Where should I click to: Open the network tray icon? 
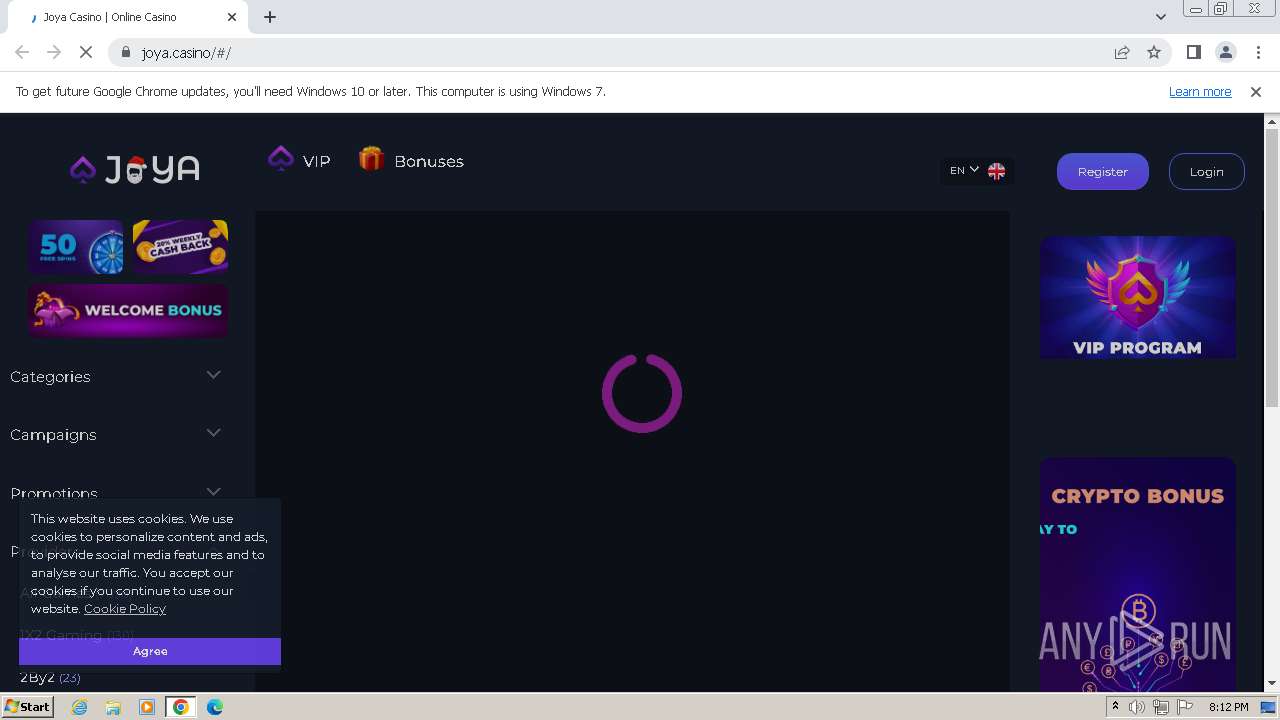[x=1161, y=707]
